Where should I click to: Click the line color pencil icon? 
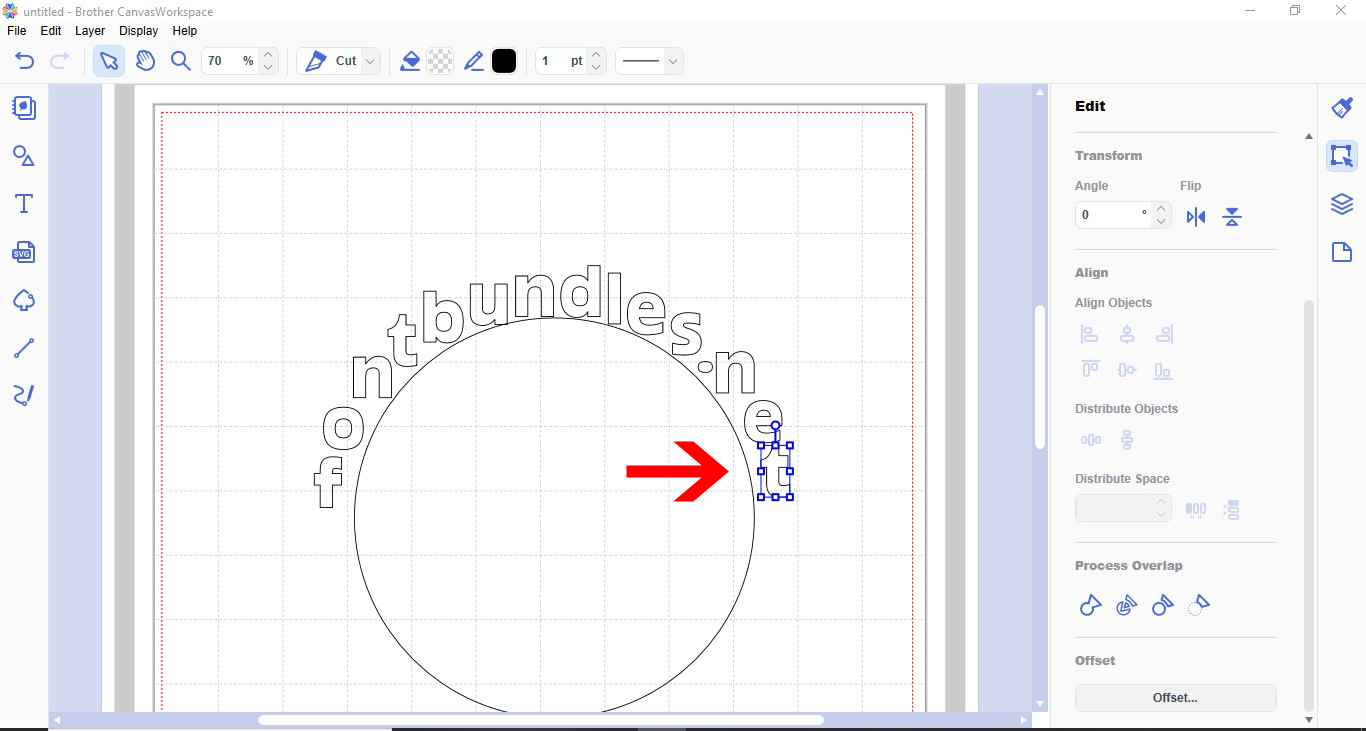(474, 61)
